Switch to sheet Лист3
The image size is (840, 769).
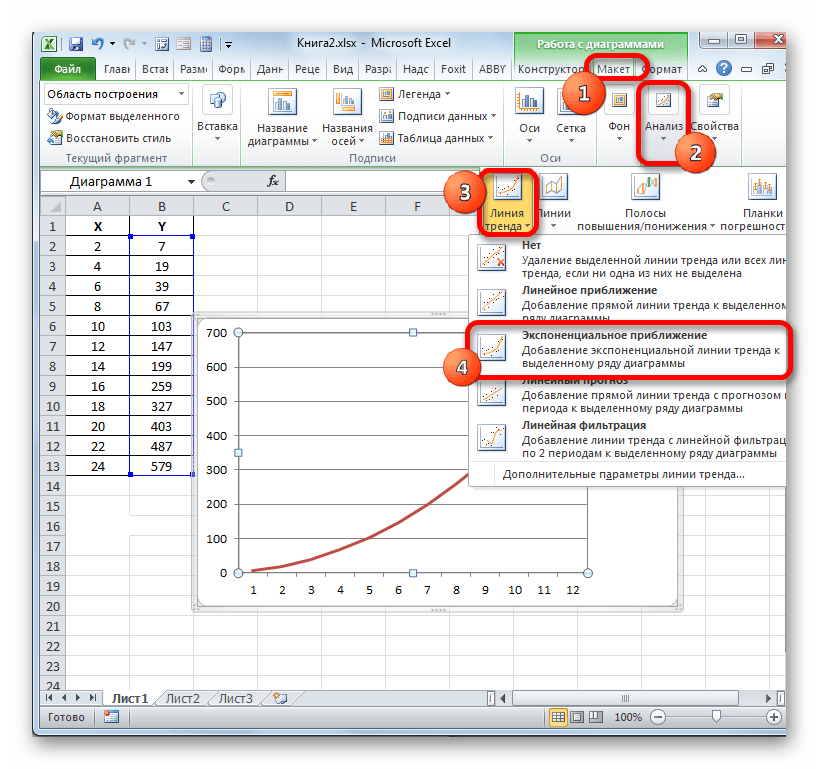[236, 698]
